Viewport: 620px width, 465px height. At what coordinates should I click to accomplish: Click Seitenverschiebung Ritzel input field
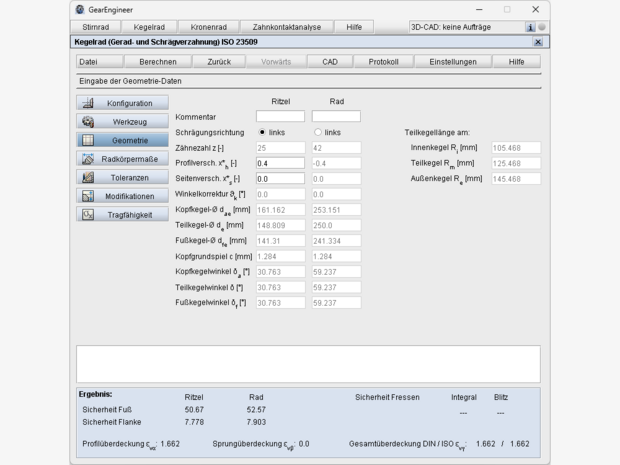point(280,178)
